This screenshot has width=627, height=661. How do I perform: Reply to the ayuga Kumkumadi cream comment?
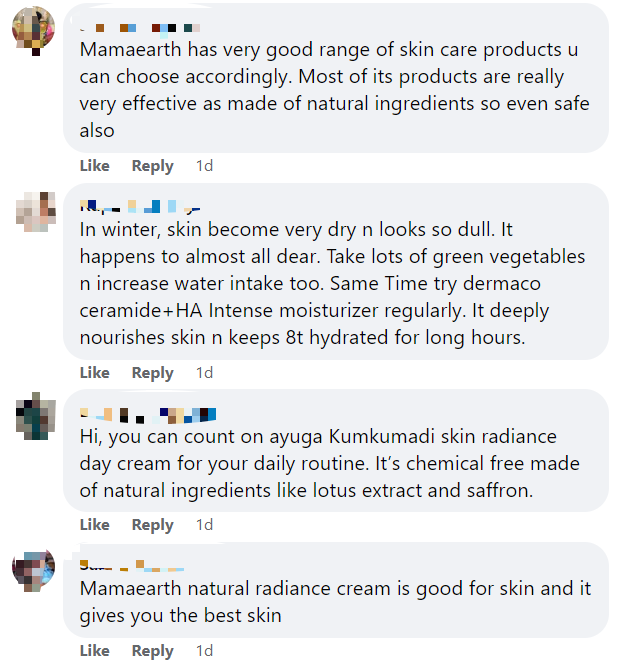[153, 525]
